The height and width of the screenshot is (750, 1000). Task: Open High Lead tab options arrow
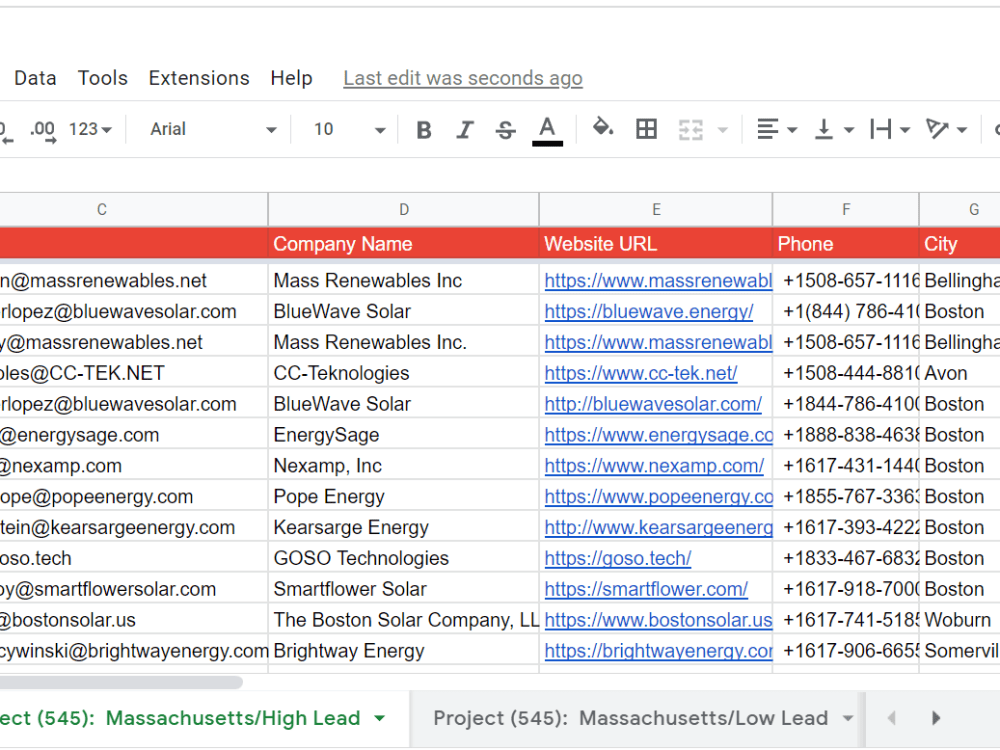380,718
